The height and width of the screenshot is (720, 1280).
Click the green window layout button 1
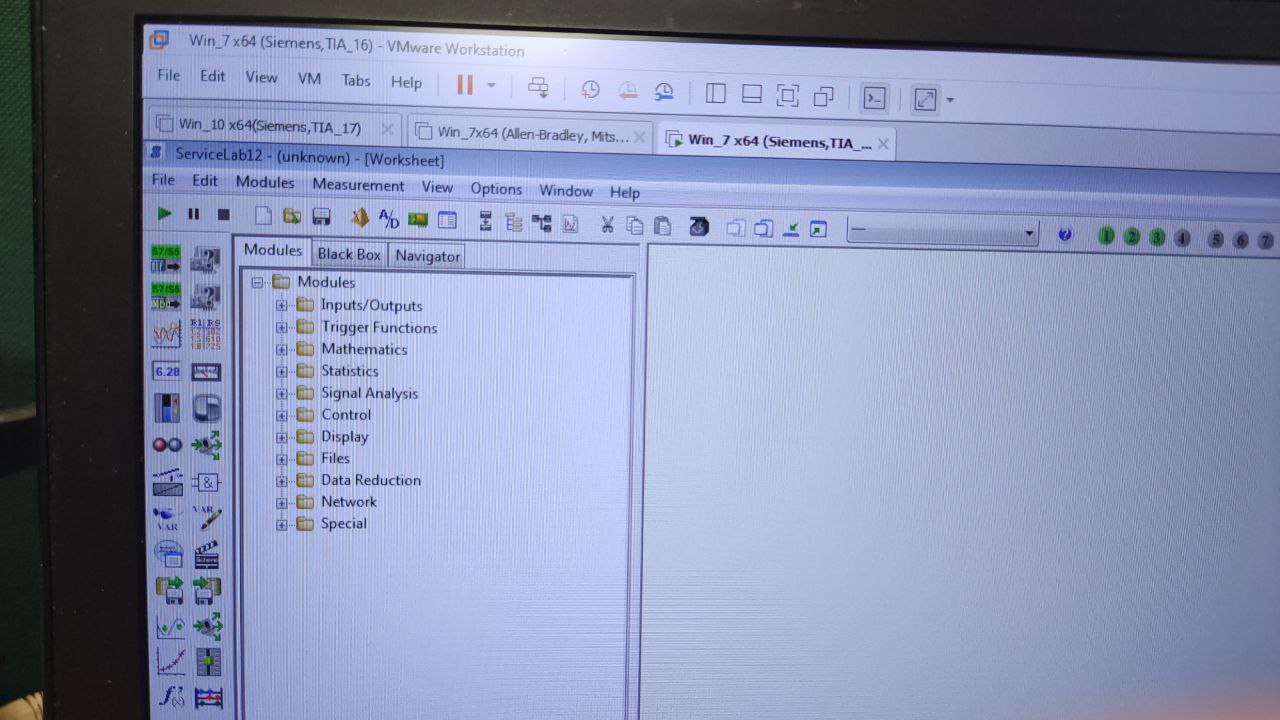(1106, 236)
